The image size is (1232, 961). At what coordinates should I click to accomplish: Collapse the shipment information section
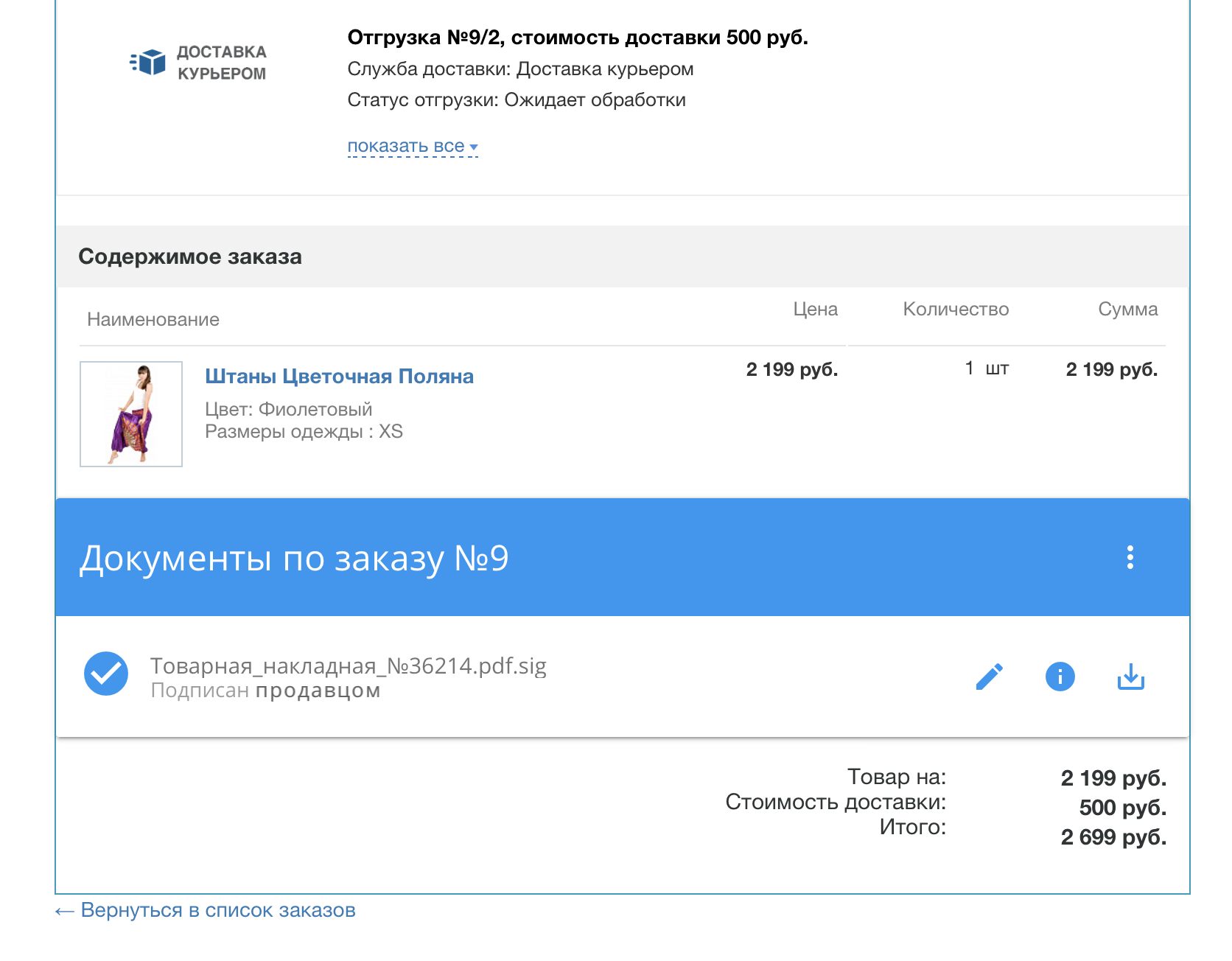[x=406, y=145]
